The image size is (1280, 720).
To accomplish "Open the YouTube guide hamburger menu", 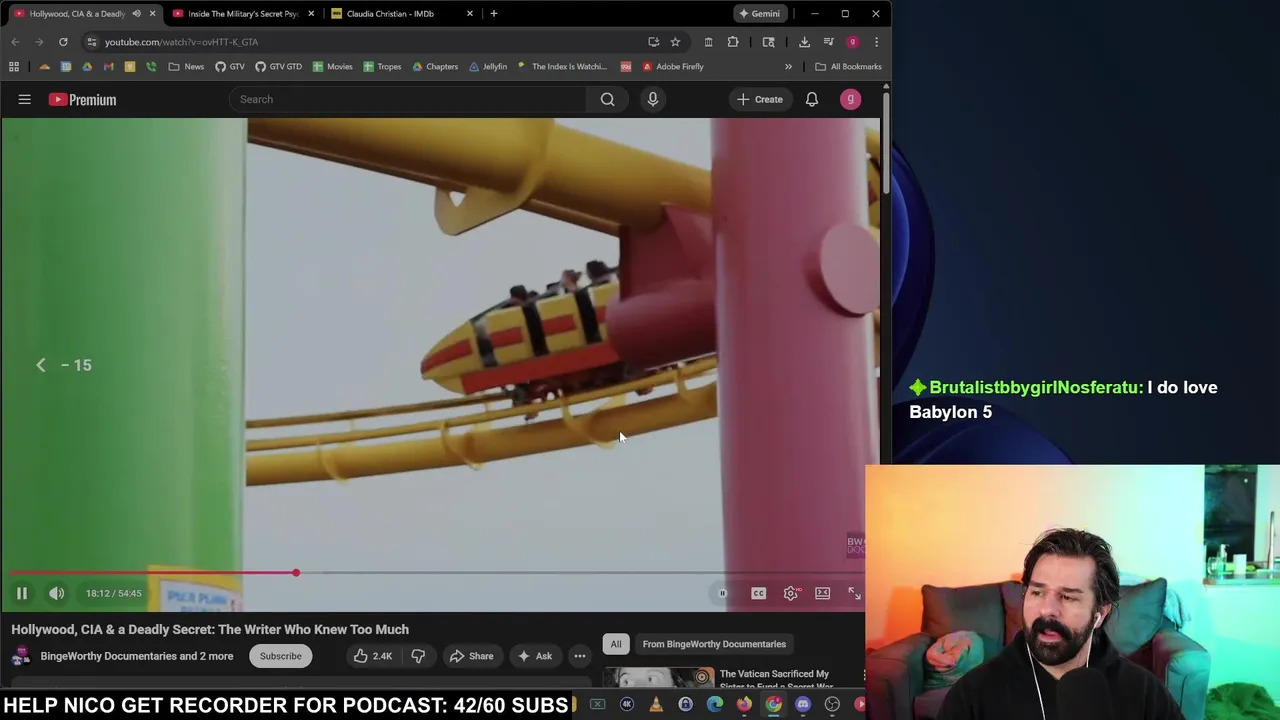I will [25, 99].
